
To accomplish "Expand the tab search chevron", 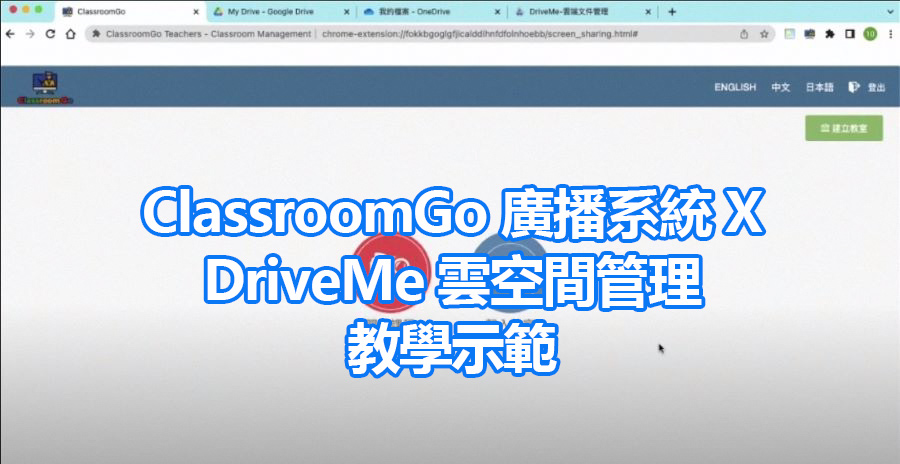I will click(889, 11).
